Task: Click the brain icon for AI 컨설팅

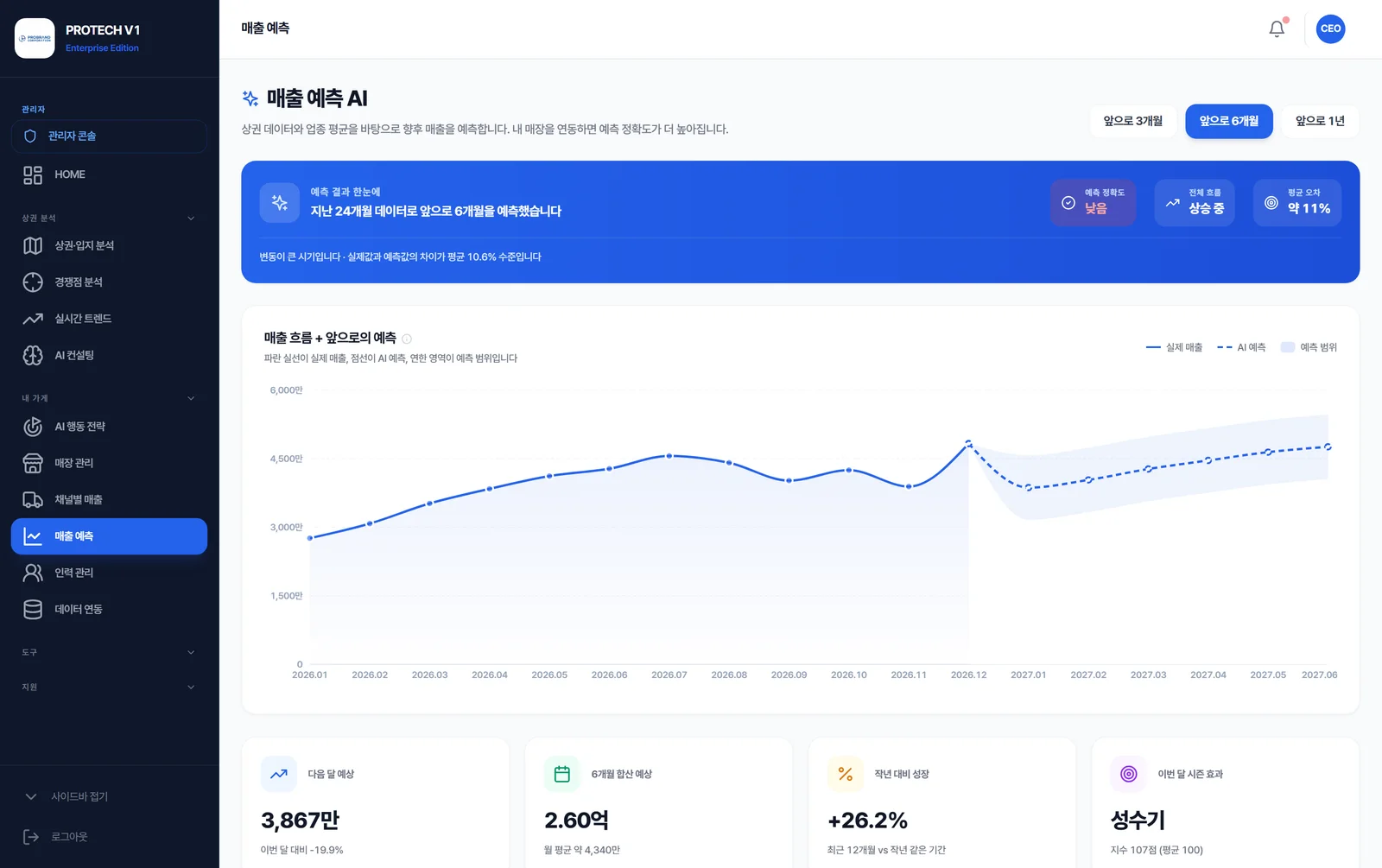Action: 33,355
